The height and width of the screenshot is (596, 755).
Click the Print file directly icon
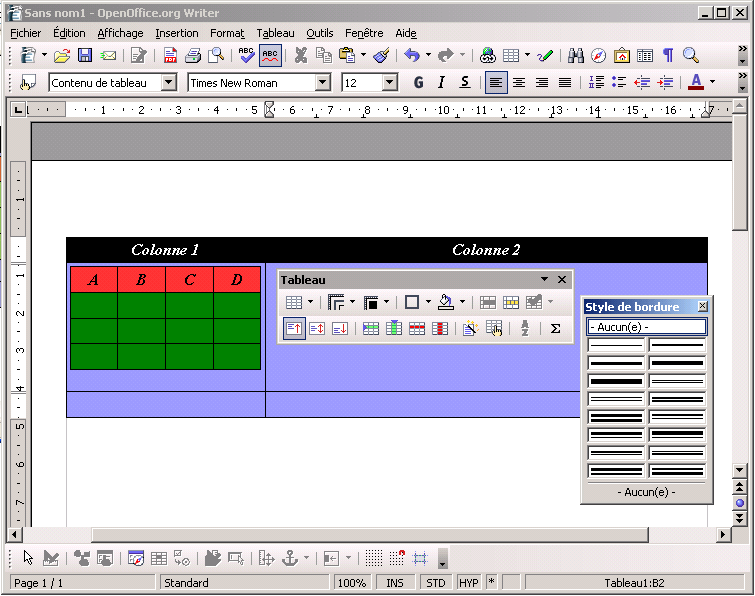click(193, 55)
